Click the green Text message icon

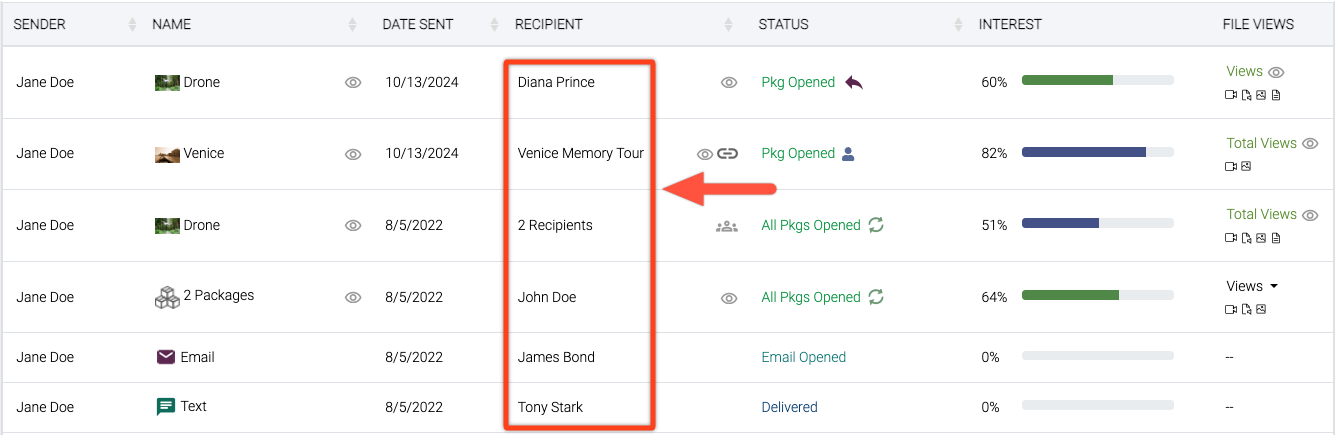166,407
